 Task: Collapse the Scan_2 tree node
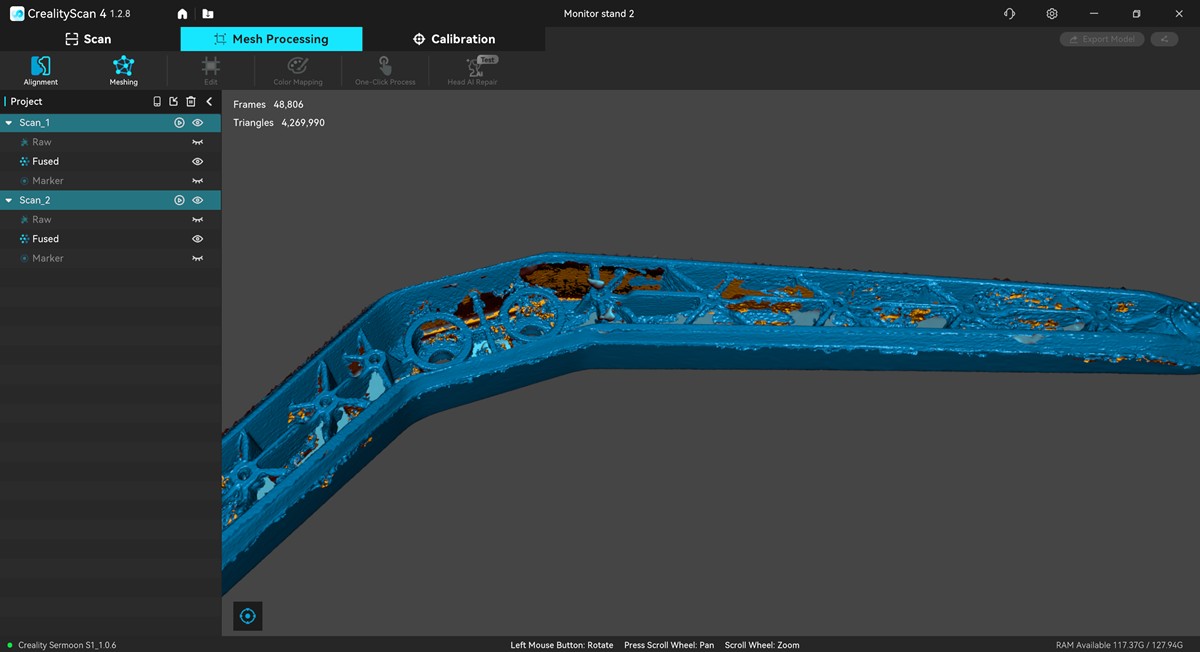pos(9,200)
